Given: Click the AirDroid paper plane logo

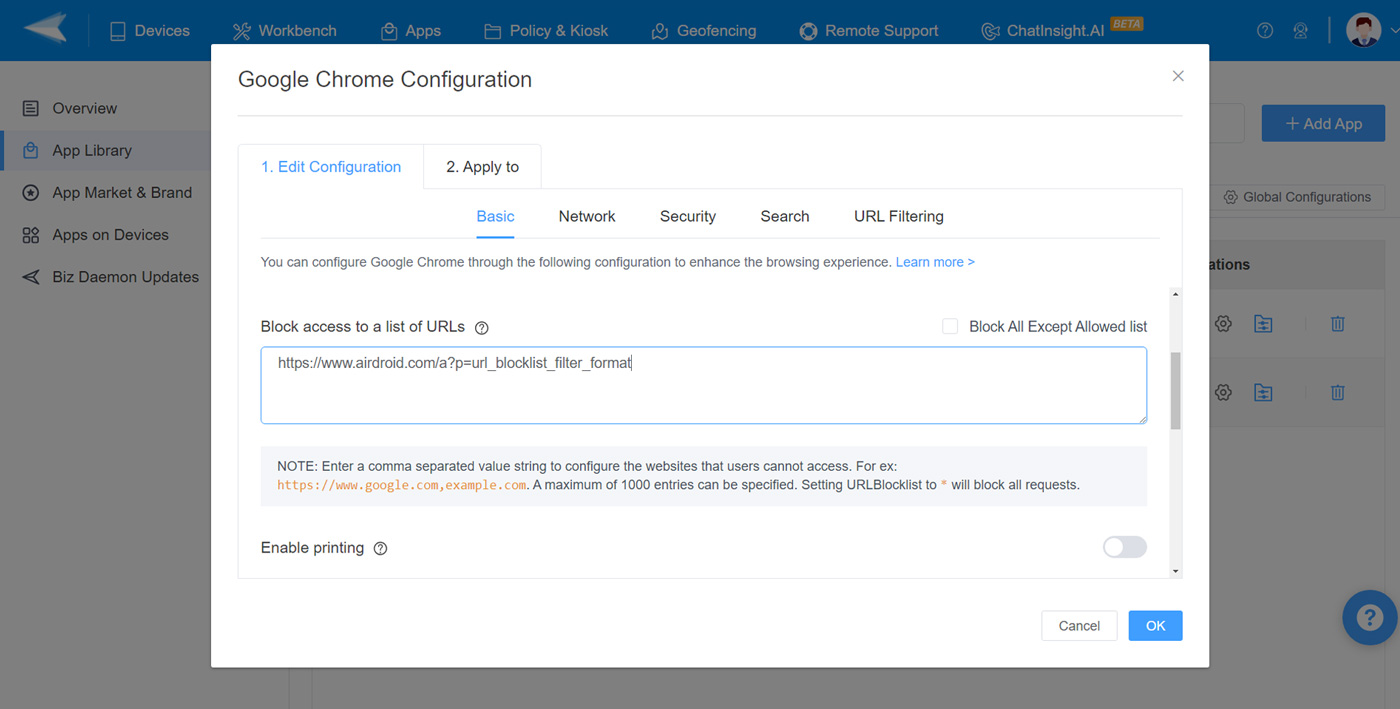Looking at the screenshot, I should pos(46,30).
